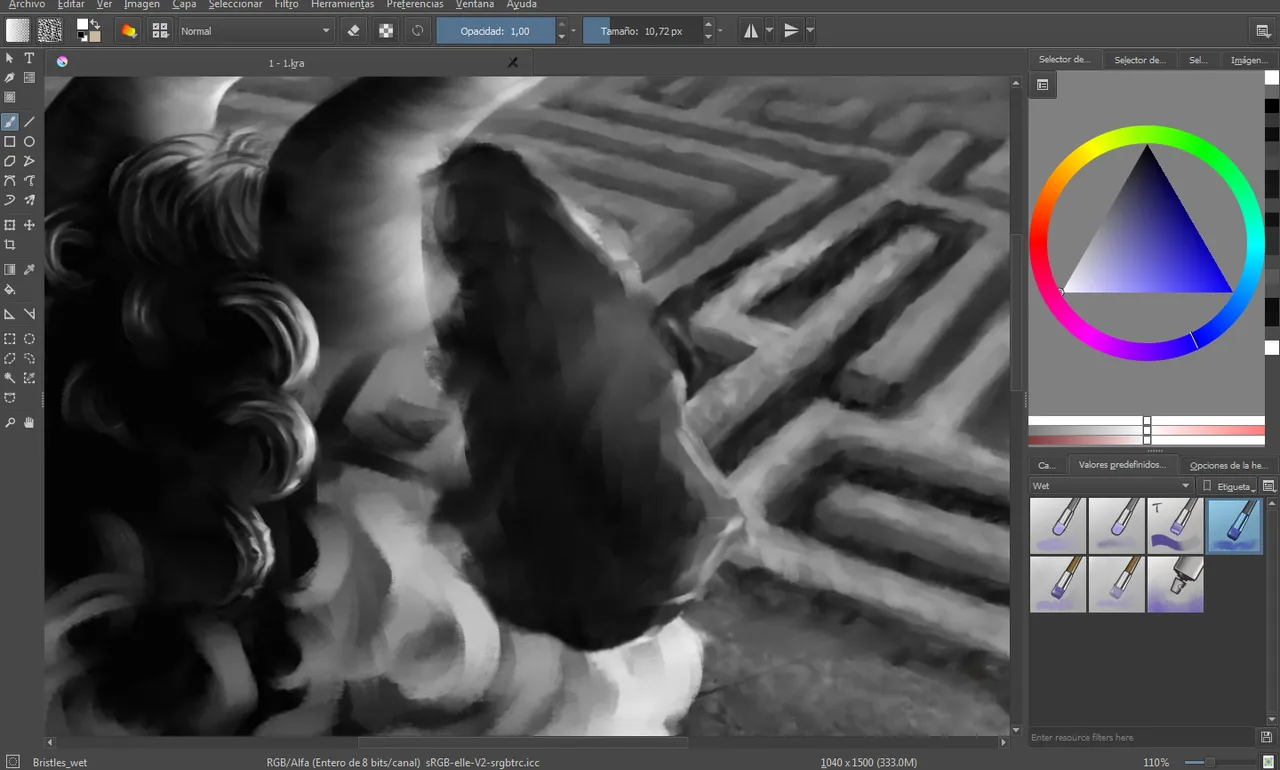
Task: Select the assistant editing tool
Action: (x=10, y=314)
